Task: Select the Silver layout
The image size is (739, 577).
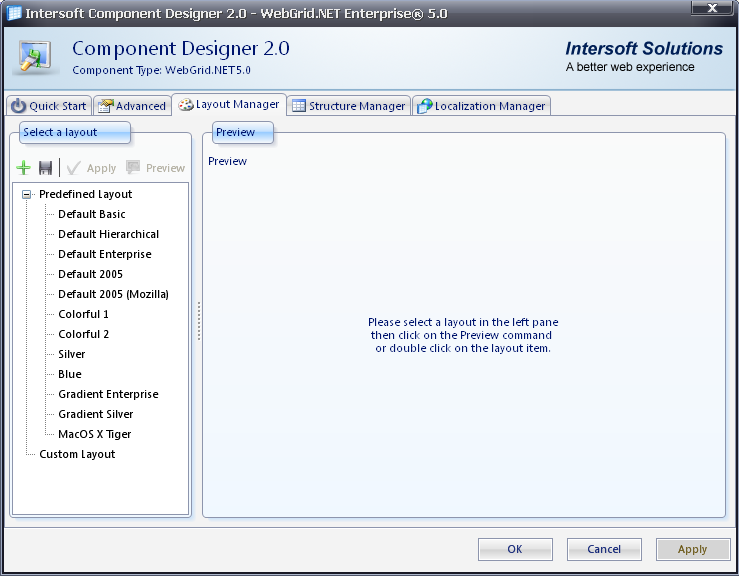Action: [x=72, y=354]
